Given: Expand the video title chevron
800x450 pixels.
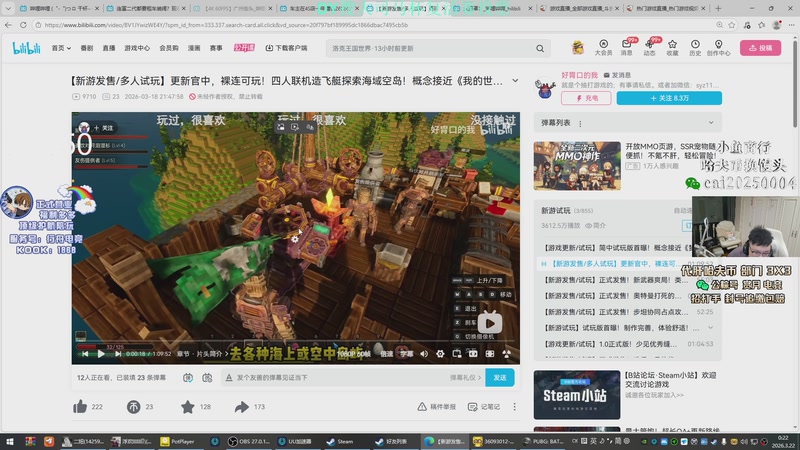Looking at the screenshot, I should (515, 81).
